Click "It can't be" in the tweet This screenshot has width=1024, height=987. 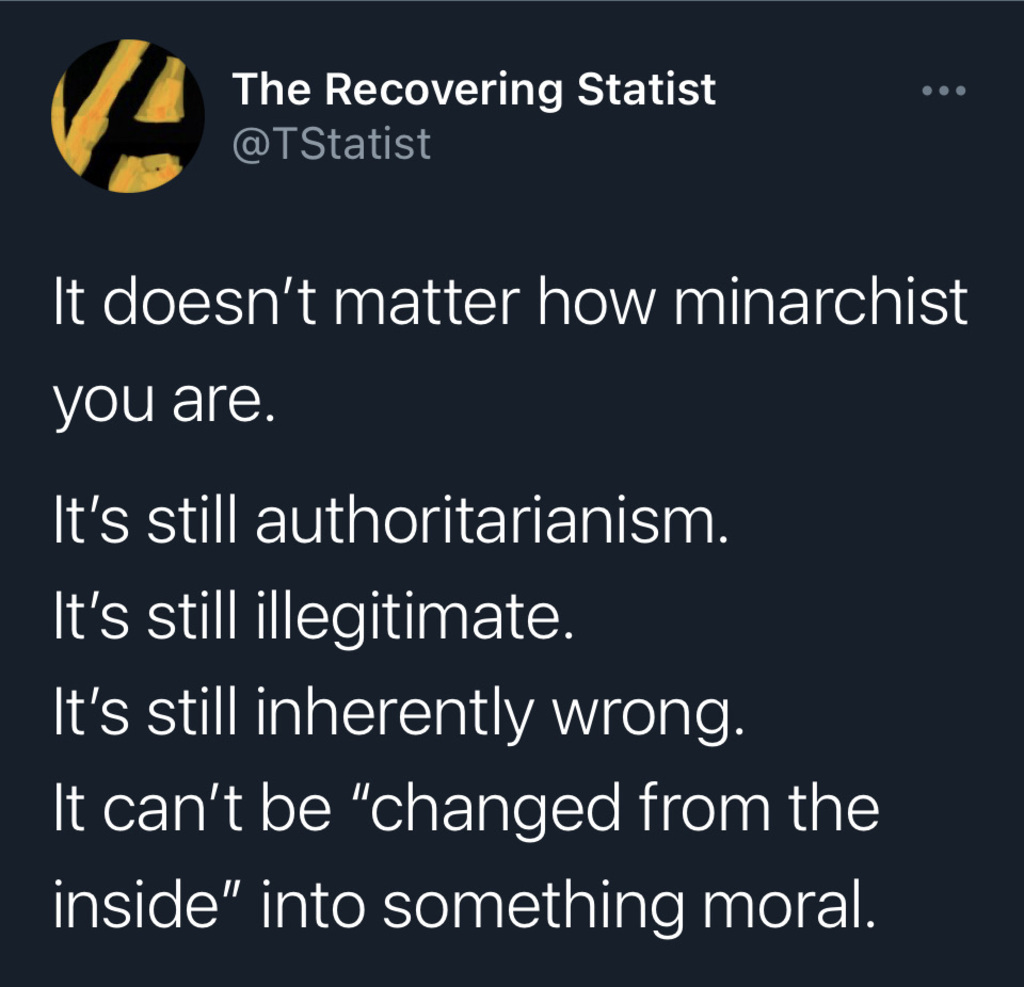click(x=190, y=809)
